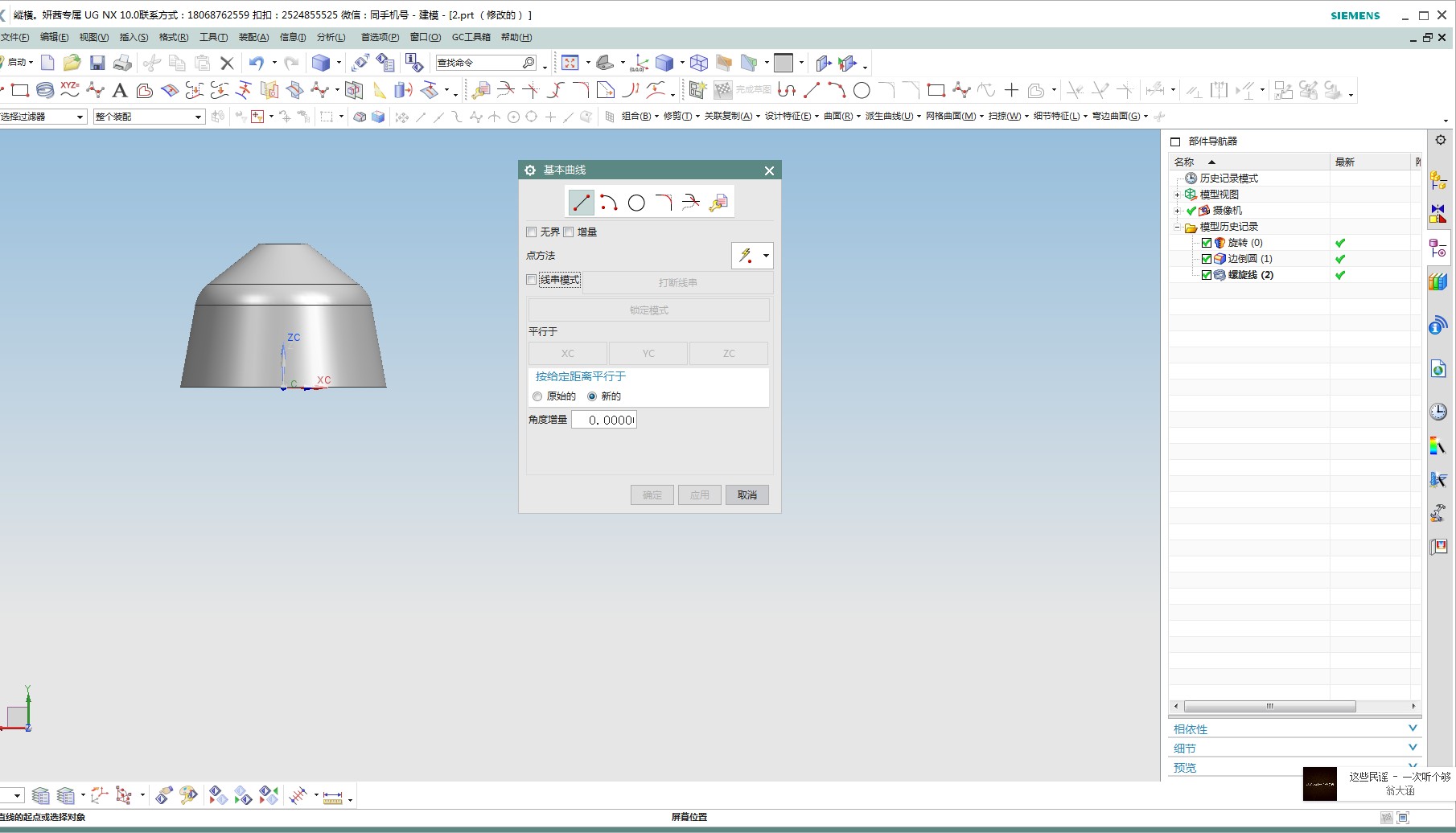
Task: Select the Circle tool in the Basic Curves dialog
Action: click(636, 203)
